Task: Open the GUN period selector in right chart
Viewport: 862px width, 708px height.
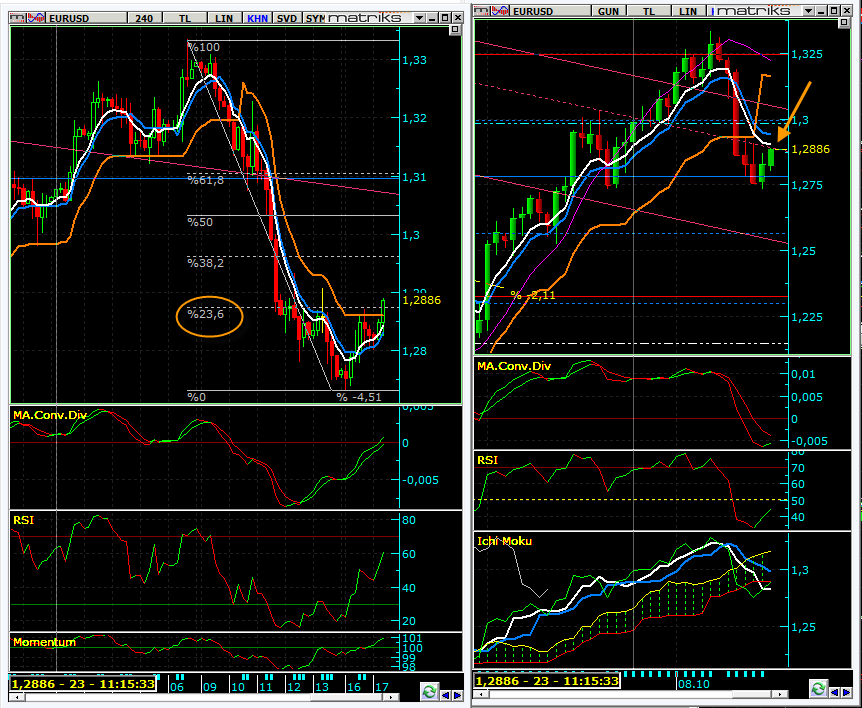Action: coord(607,10)
